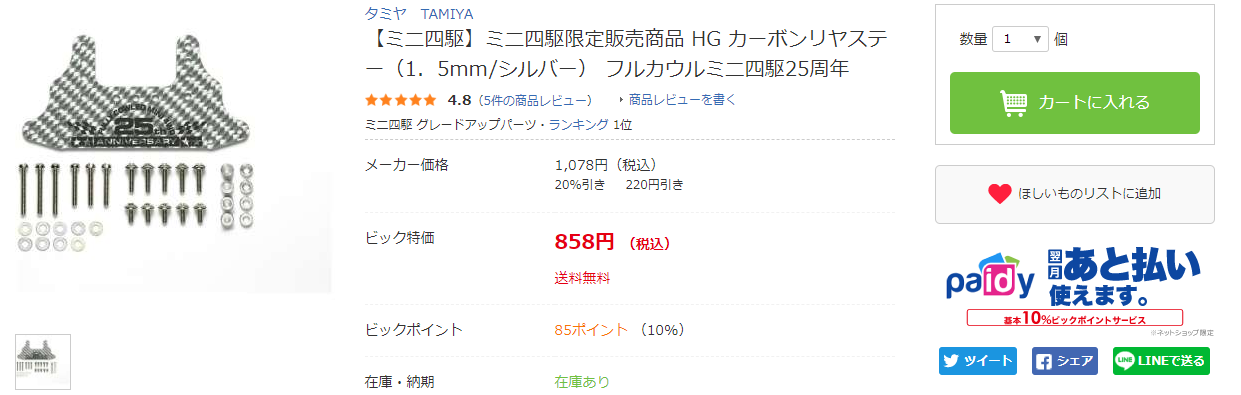The width and height of the screenshot is (1241, 395).
Task: Click the Twitter bird icon
Action: click(x=951, y=361)
